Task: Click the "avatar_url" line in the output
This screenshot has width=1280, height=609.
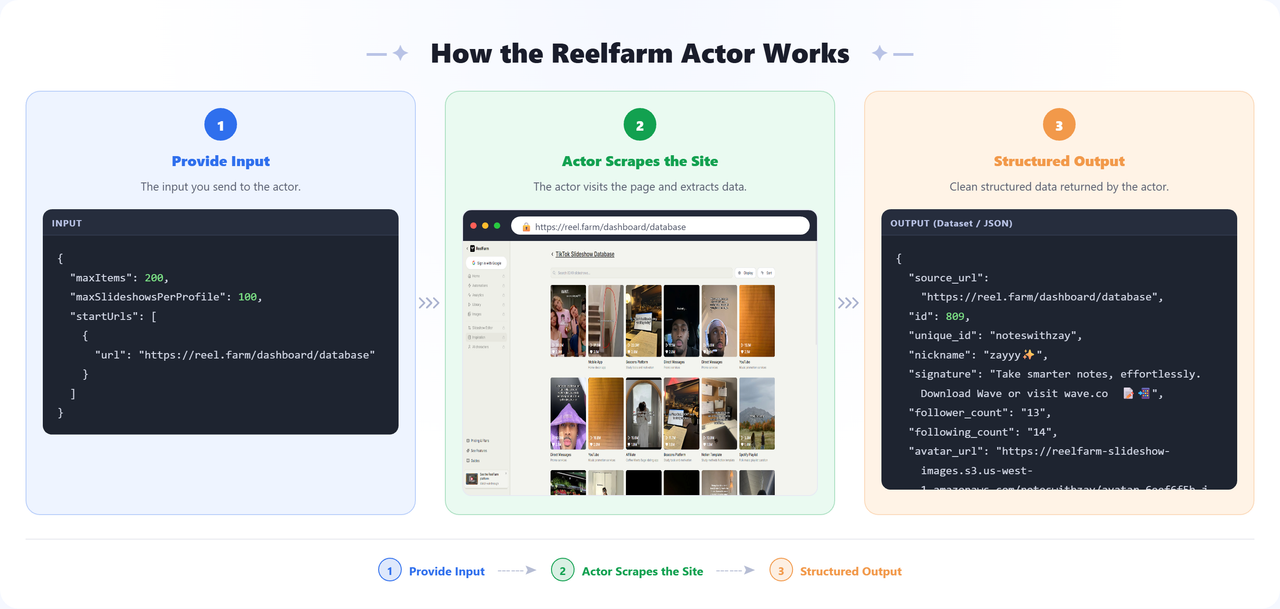Action: [x=1039, y=451]
